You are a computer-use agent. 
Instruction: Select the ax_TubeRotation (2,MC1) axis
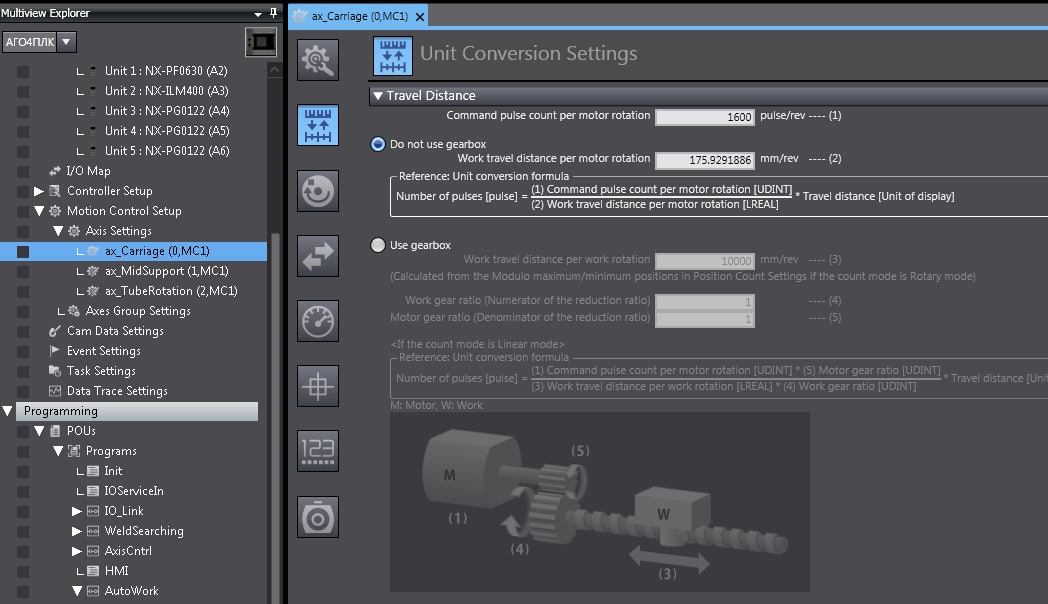[x=171, y=291]
